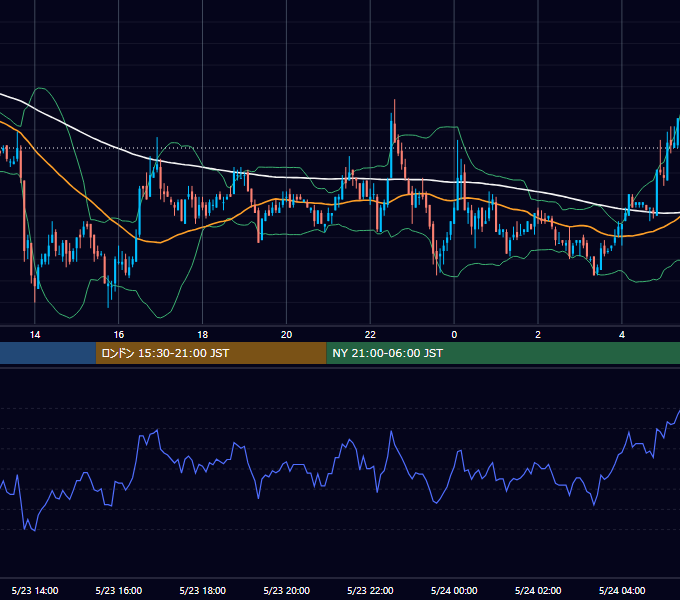Click the 5/24 00:00 time label
The width and height of the screenshot is (680, 600).
[454, 590]
